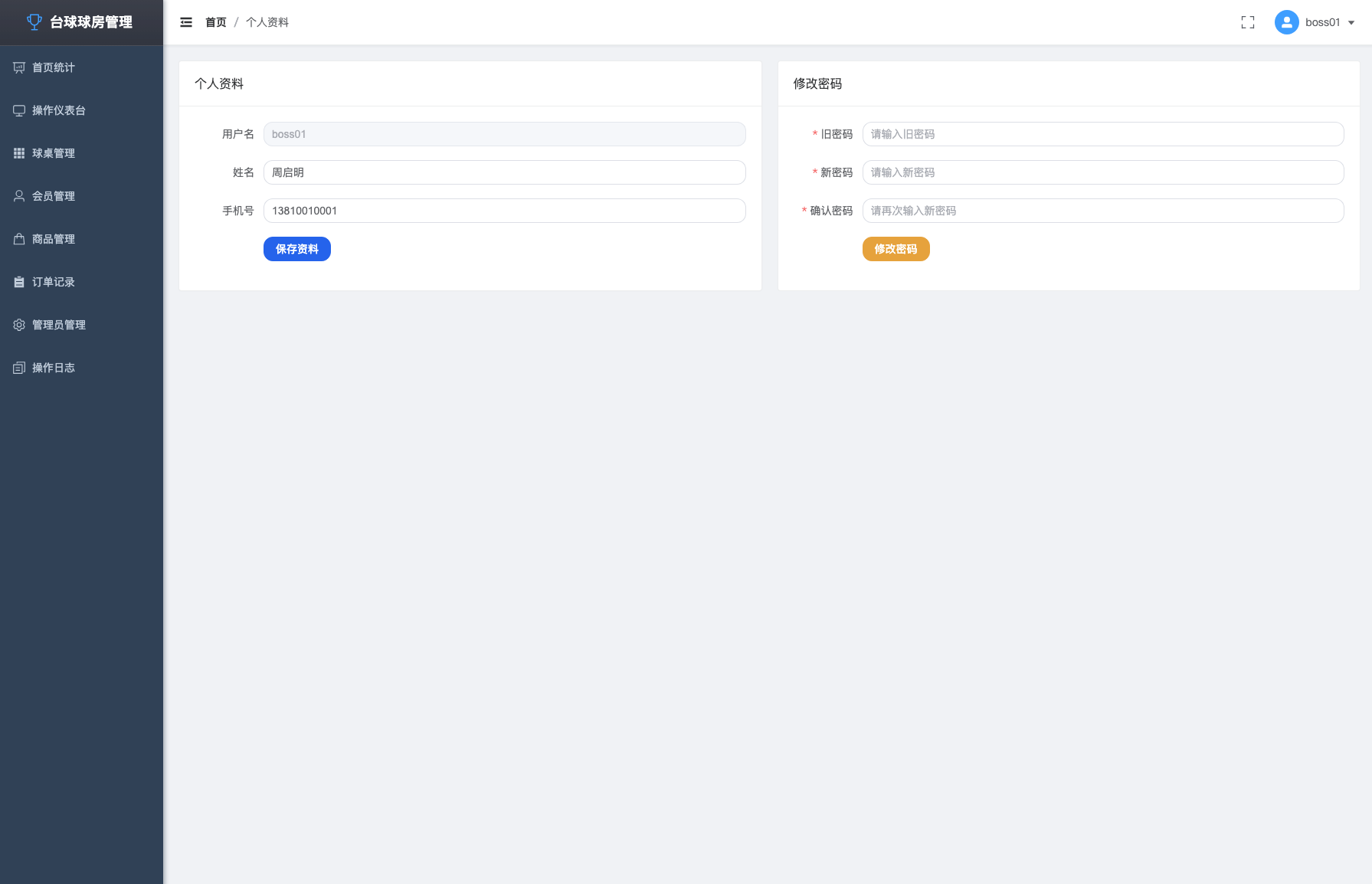The width and height of the screenshot is (1372, 884).
Task: Click the 会员管理 user icon
Action: coord(19,196)
